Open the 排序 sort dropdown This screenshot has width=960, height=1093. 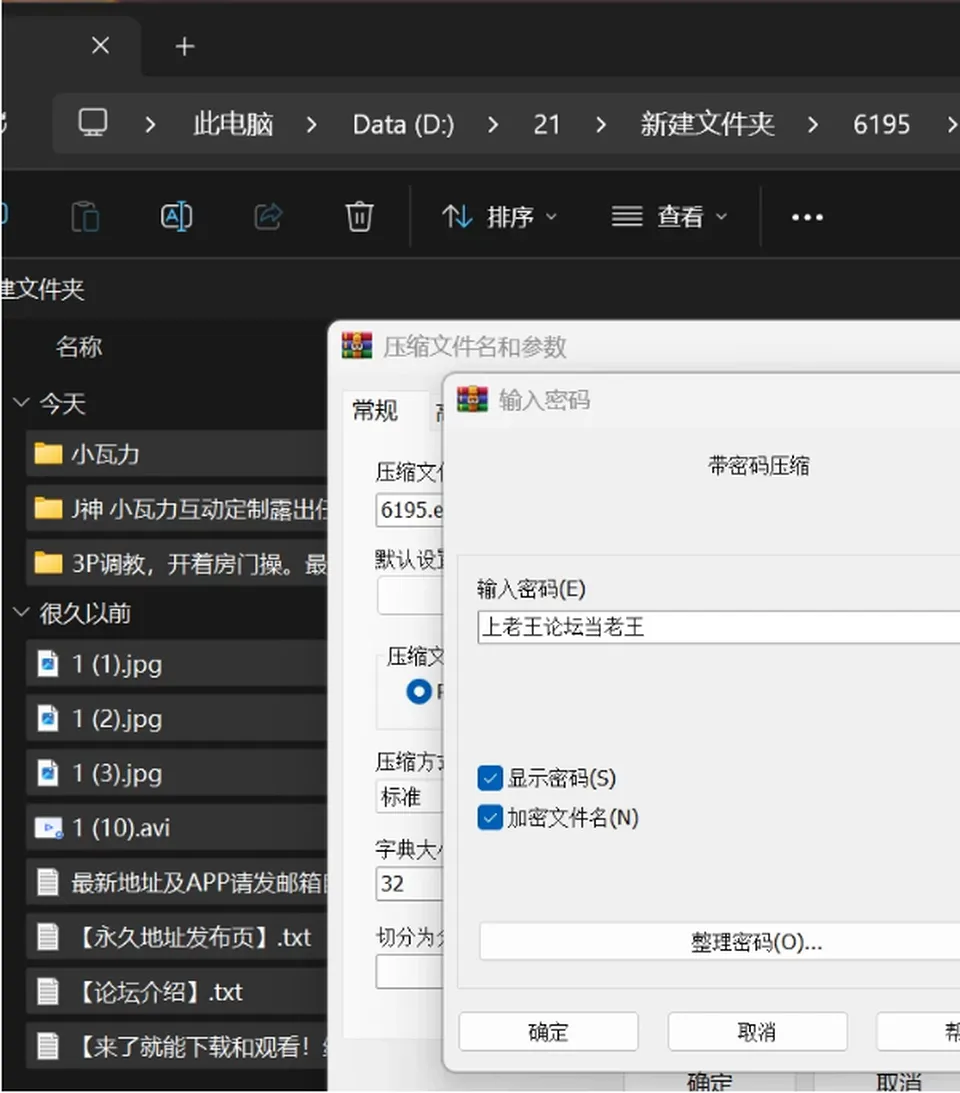(x=500, y=217)
